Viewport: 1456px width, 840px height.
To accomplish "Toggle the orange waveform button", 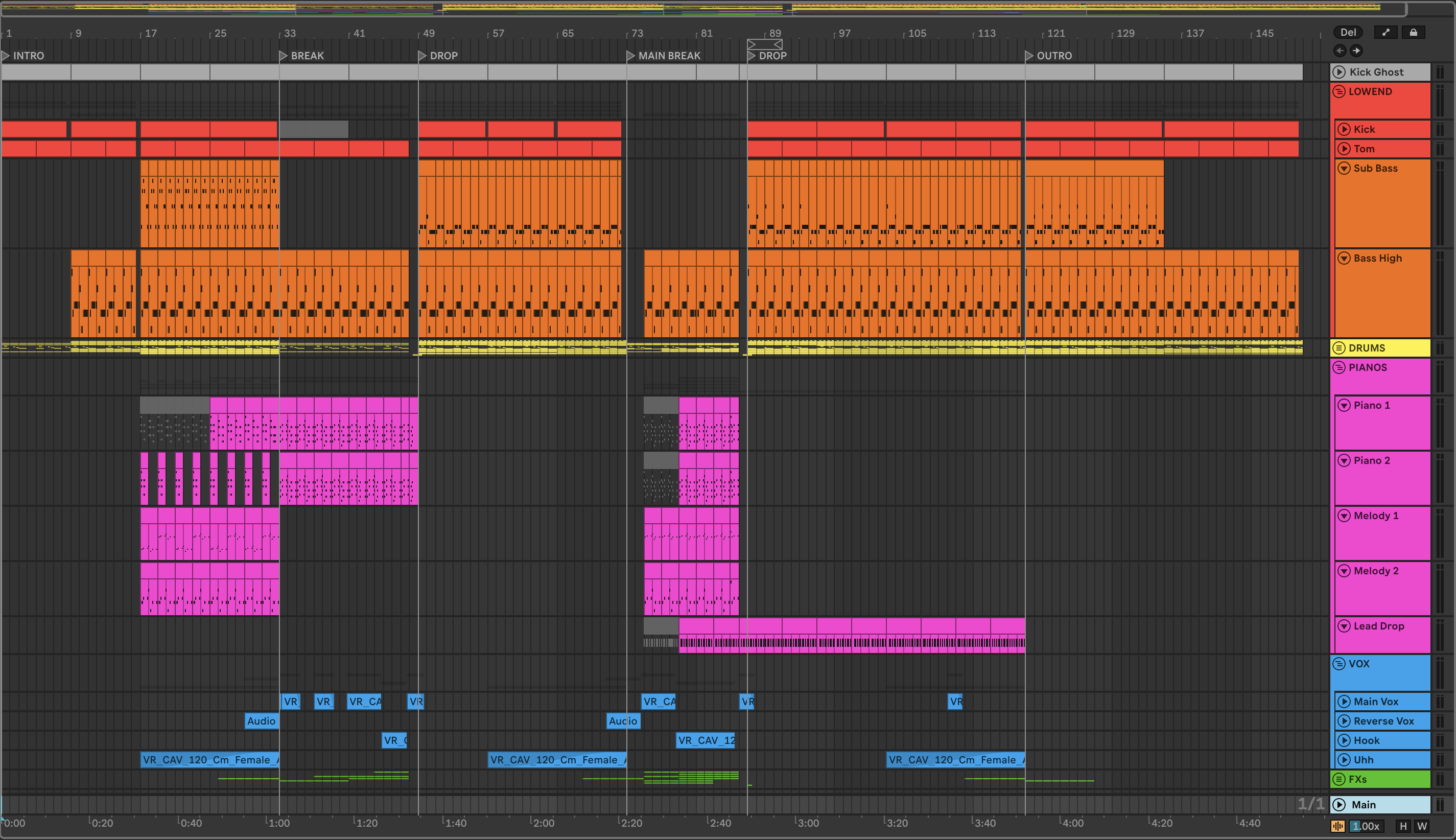I will point(1338,826).
